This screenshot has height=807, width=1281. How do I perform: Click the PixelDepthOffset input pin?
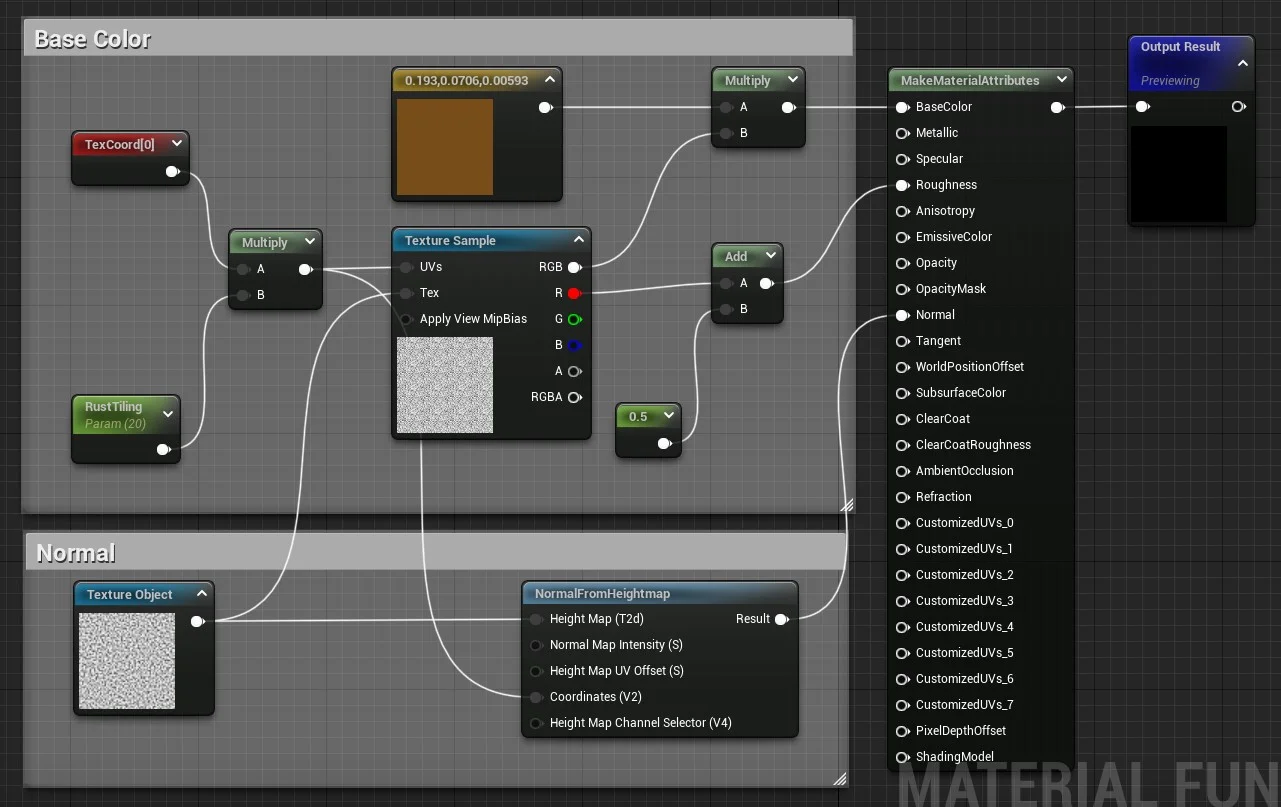pos(902,731)
